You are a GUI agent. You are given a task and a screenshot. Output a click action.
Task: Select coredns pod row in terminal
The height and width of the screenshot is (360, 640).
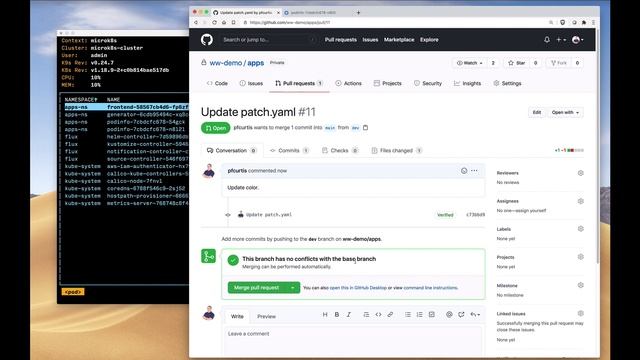127,189
